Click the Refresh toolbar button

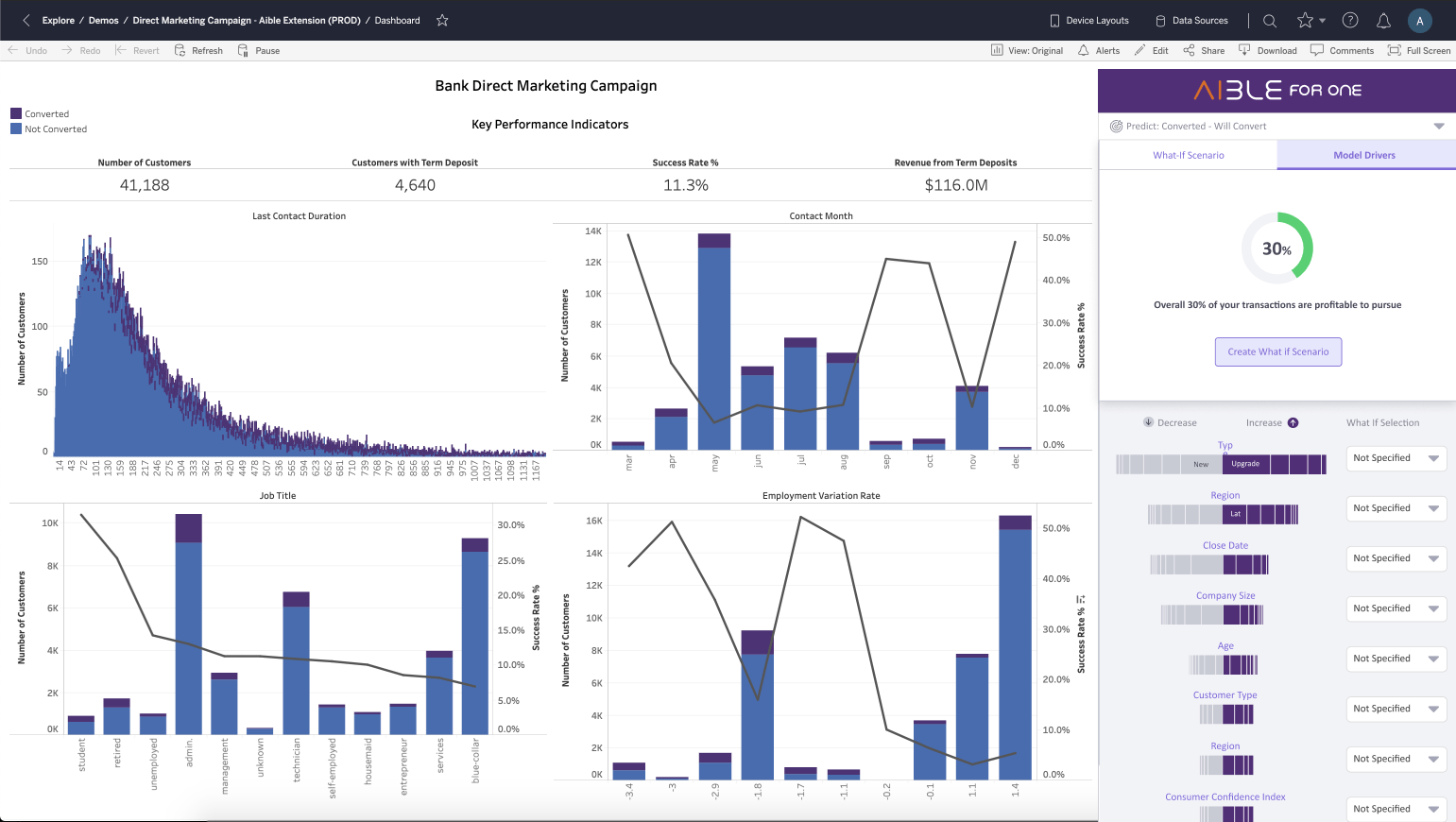(198, 51)
